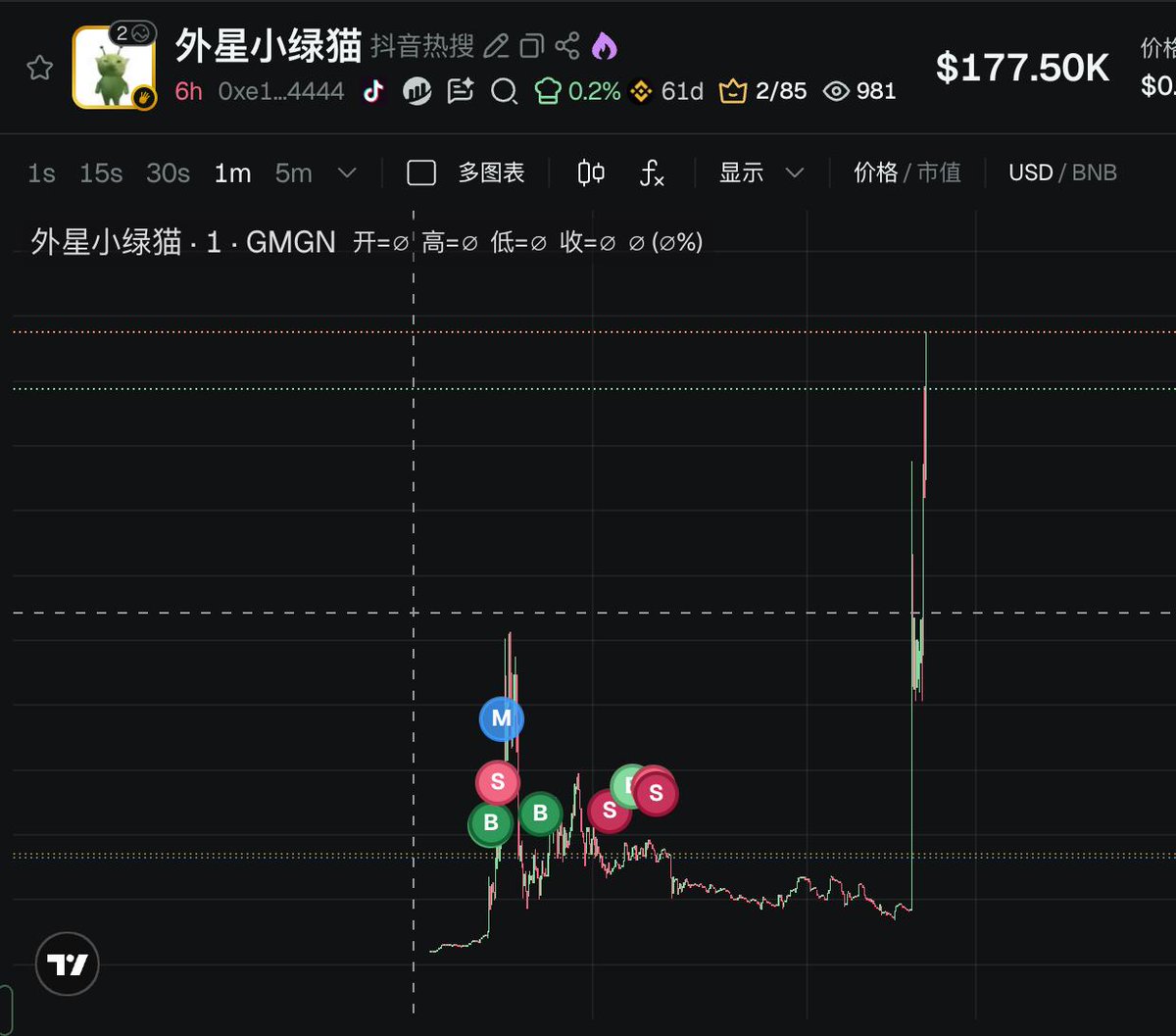Screen dimensions: 1176x1036
Task: Click the TradingView logo in the bottom corner
Action: 67,963
